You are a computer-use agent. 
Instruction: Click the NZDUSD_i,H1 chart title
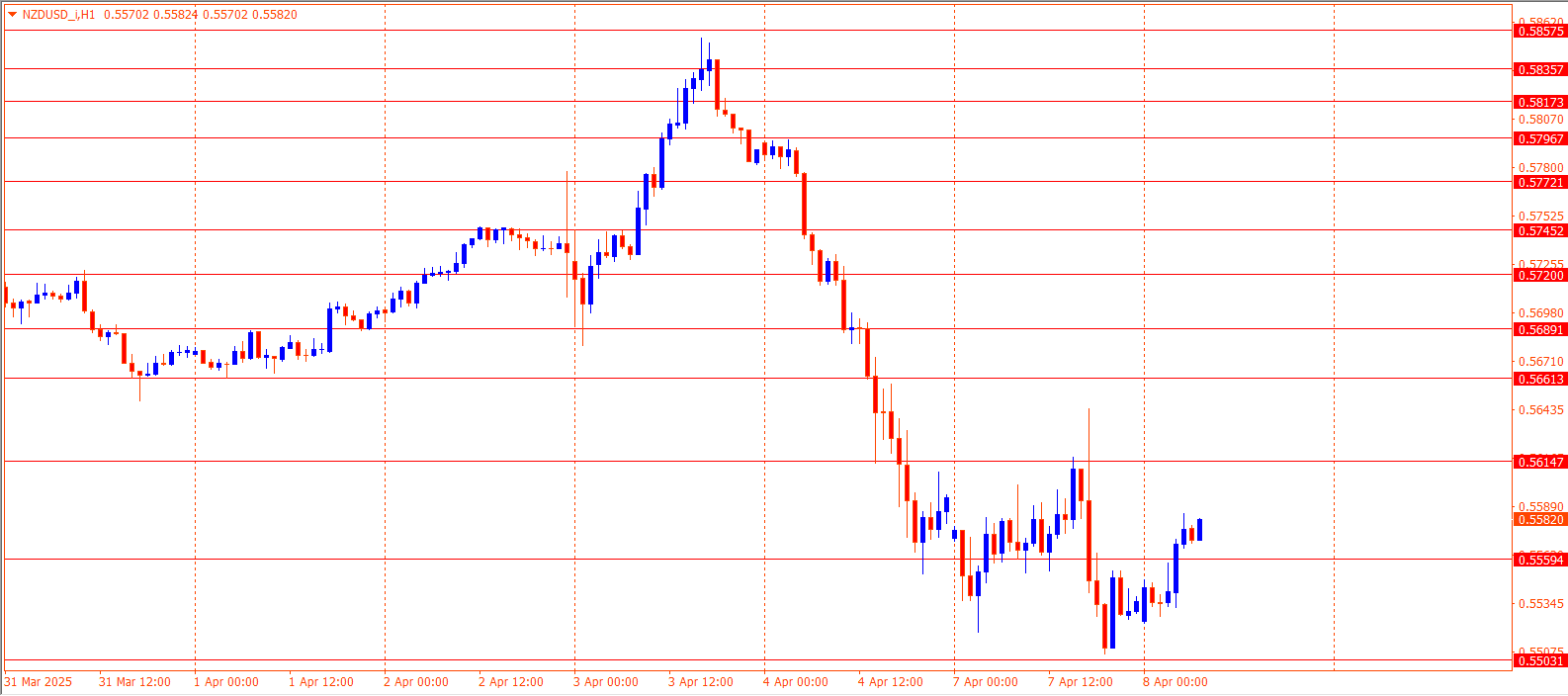click(59, 15)
